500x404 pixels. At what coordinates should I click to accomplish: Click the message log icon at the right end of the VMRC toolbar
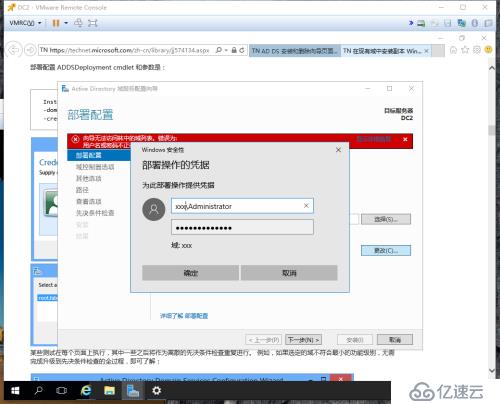click(x=488, y=23)
